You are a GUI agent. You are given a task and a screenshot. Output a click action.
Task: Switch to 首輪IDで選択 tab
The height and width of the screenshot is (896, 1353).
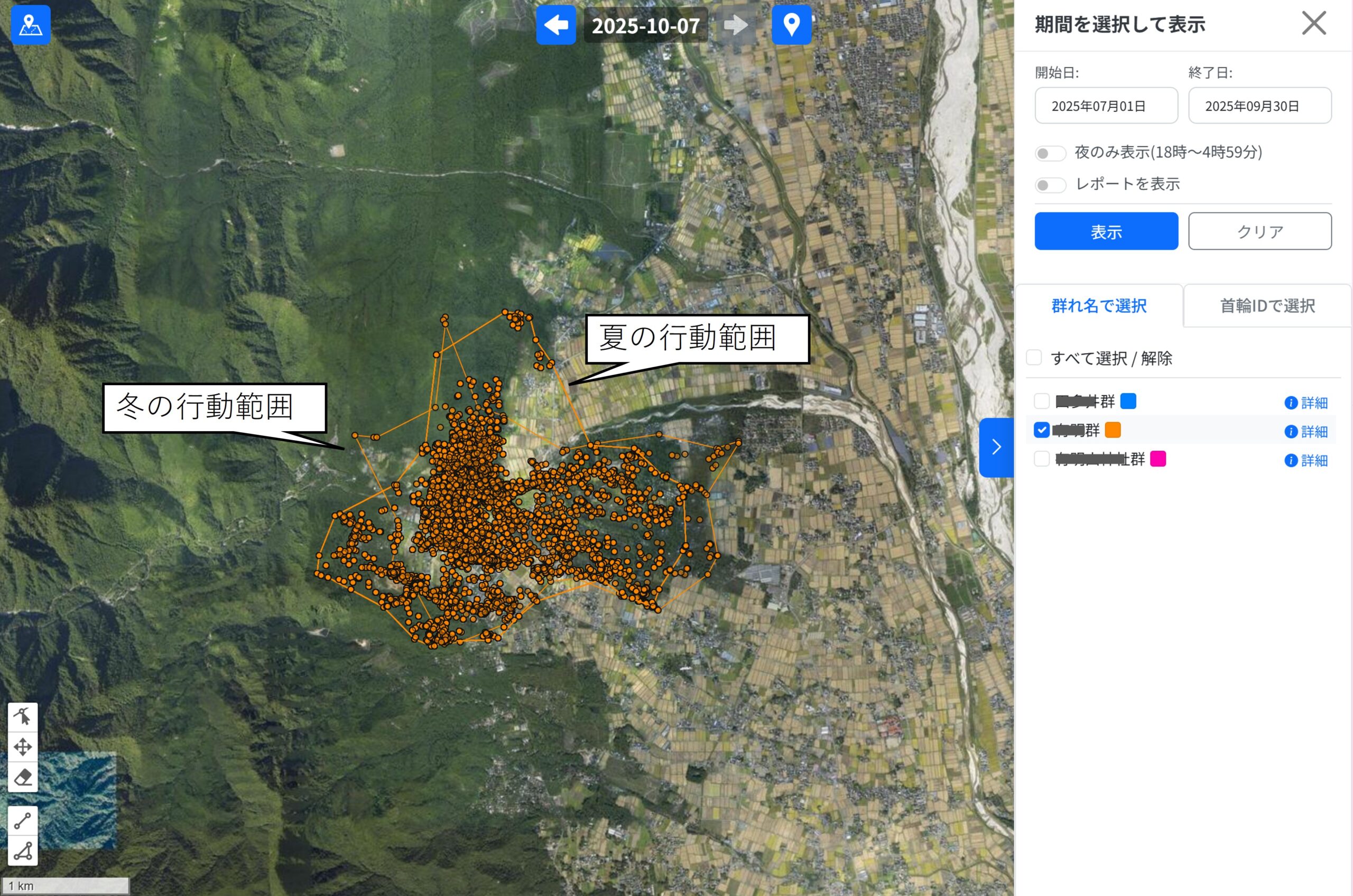point(1267,306)
